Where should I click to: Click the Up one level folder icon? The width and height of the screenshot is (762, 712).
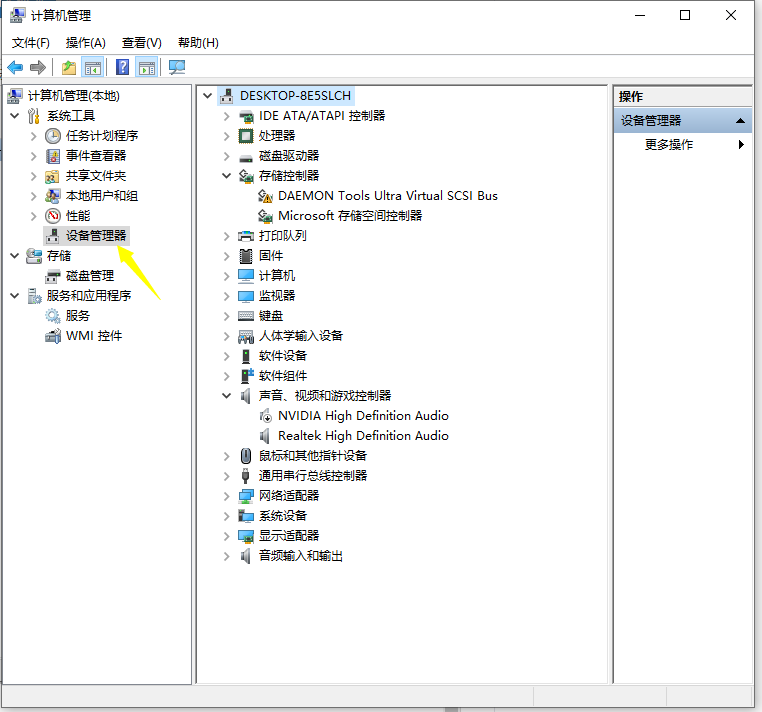coord(68,67)
